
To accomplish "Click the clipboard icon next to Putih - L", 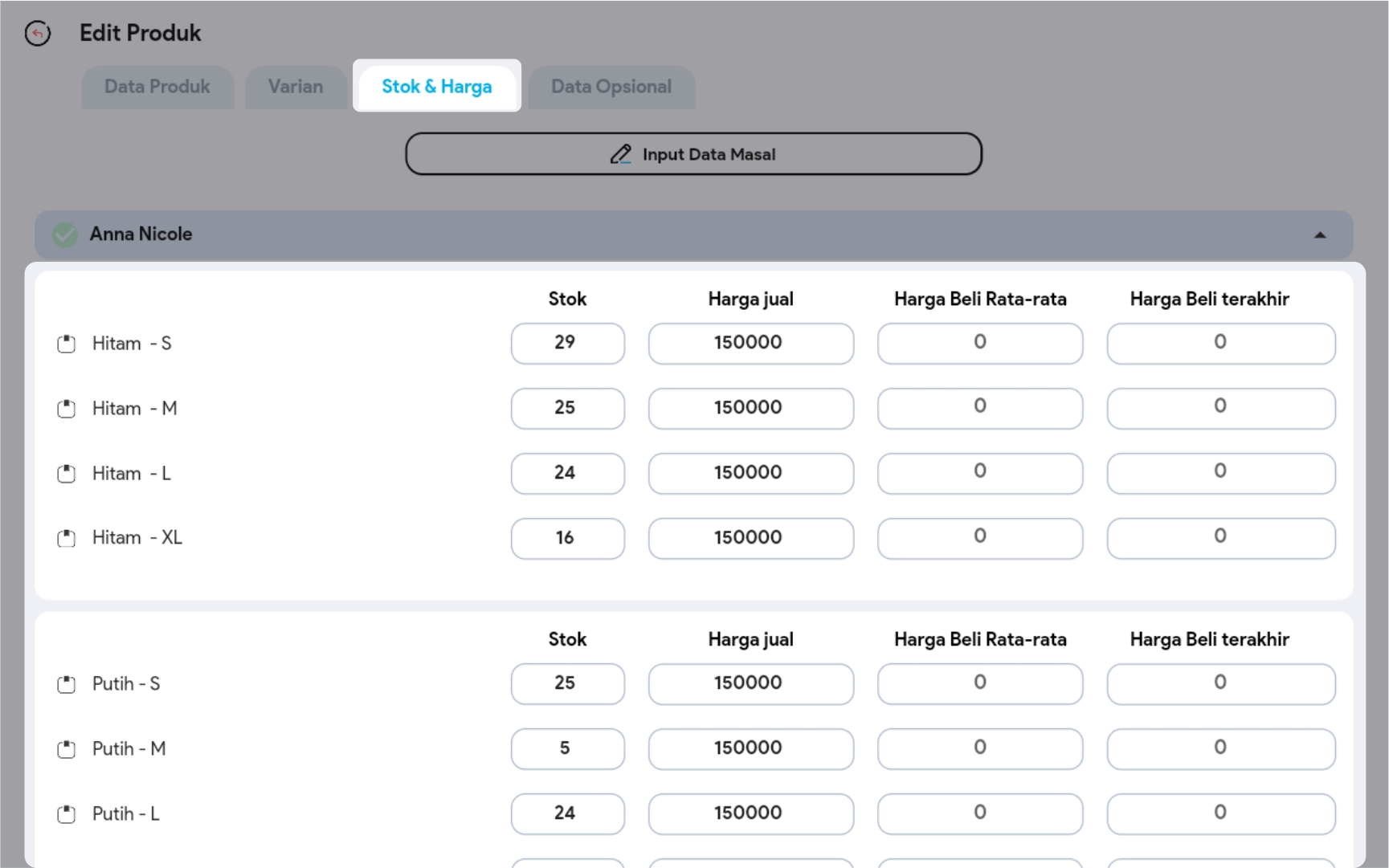I will [67, 814].
